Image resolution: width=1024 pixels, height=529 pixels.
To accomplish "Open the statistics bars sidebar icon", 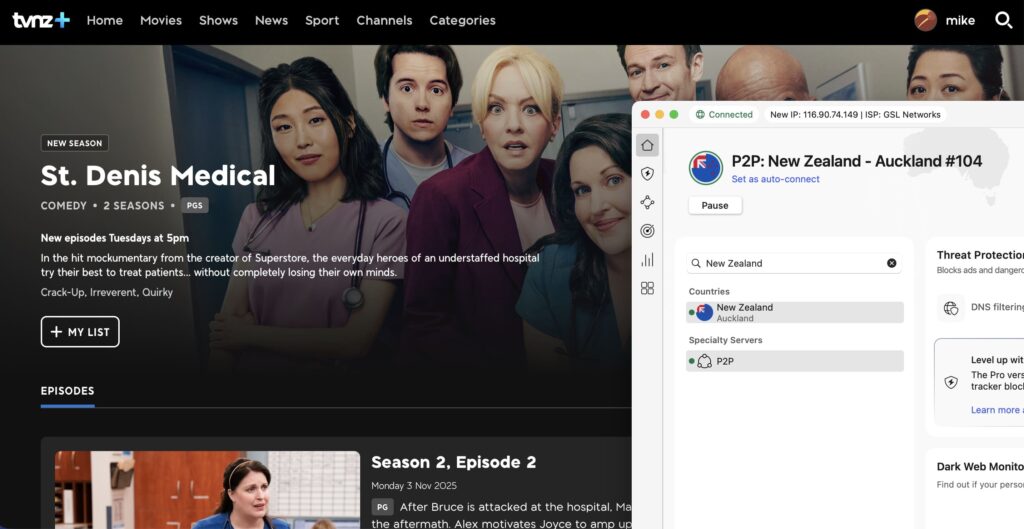I will coord(647,259).
